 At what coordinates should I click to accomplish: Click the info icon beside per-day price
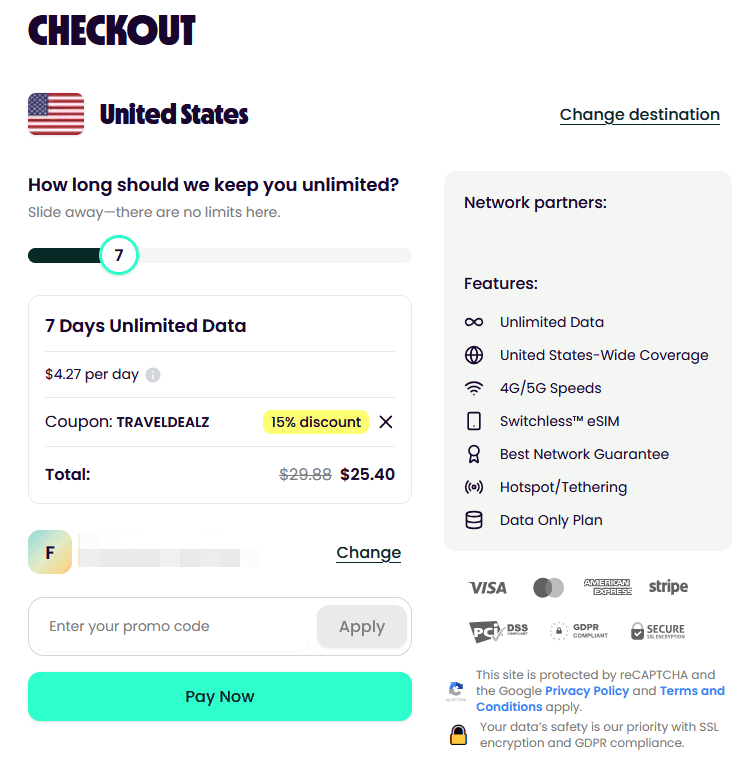(153, 375)
